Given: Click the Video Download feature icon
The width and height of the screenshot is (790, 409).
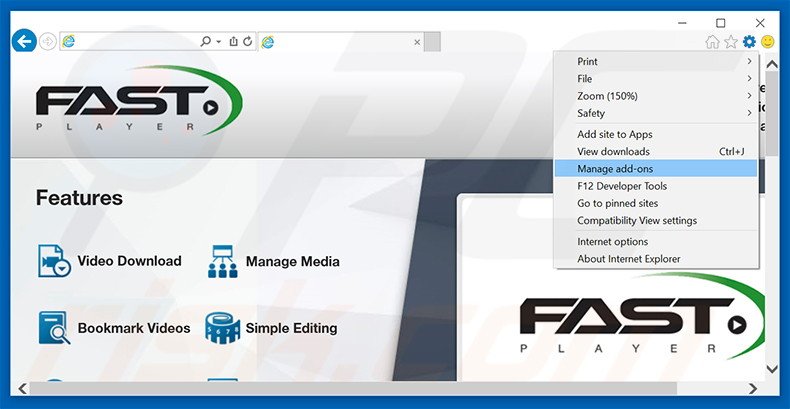Looking at the screenshot, I should click(x=54, y=261).
